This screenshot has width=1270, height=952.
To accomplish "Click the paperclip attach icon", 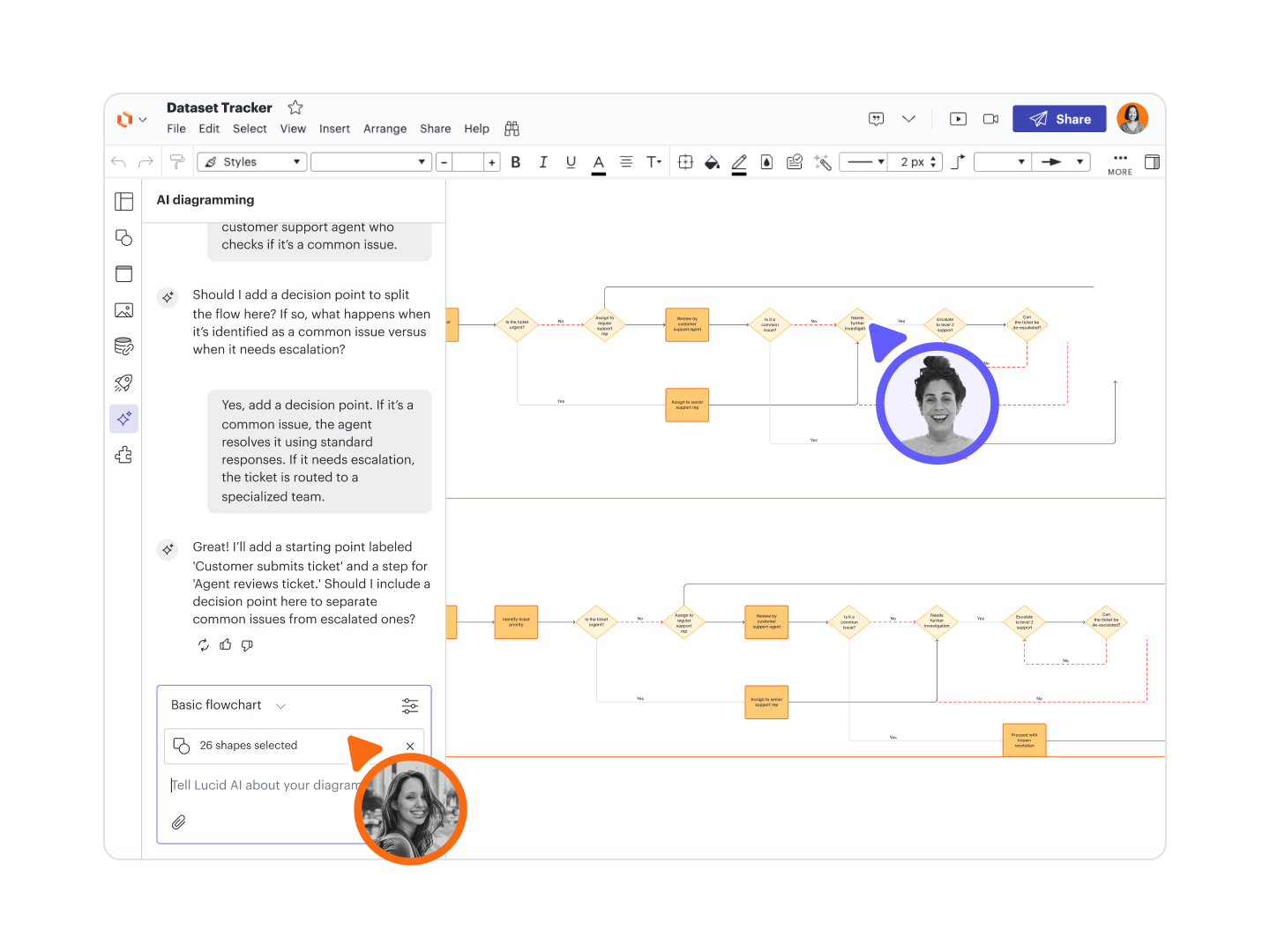I will pyautogui.click(x=178, y=822).
